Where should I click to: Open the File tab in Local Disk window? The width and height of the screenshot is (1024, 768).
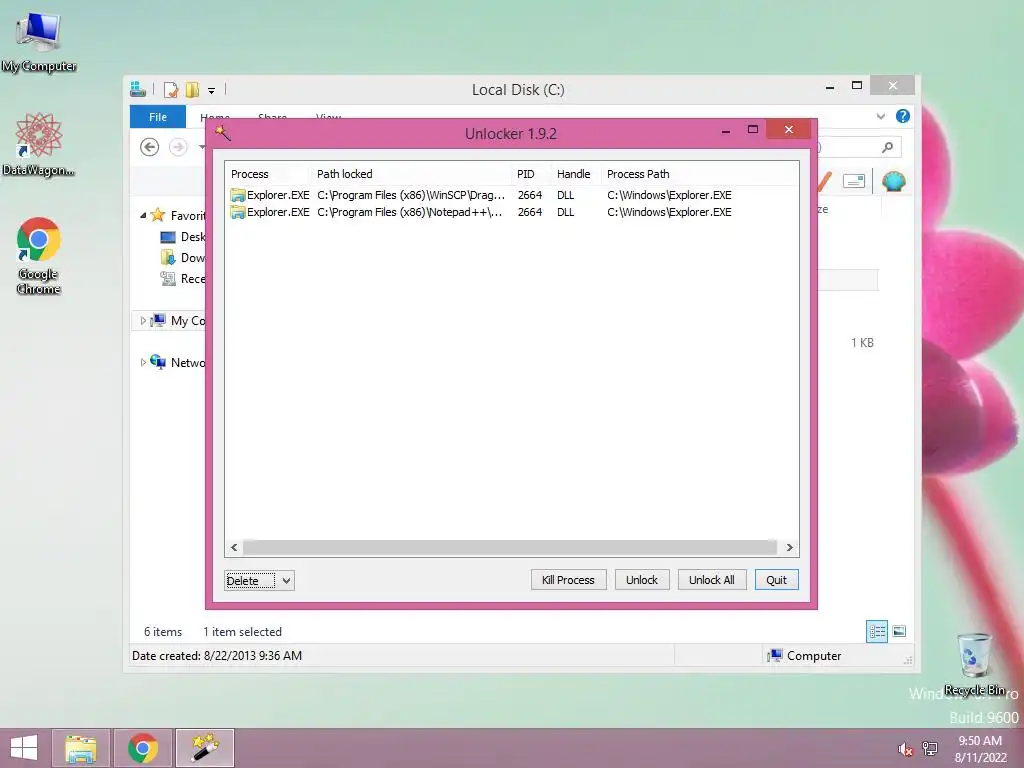point(158,117)
